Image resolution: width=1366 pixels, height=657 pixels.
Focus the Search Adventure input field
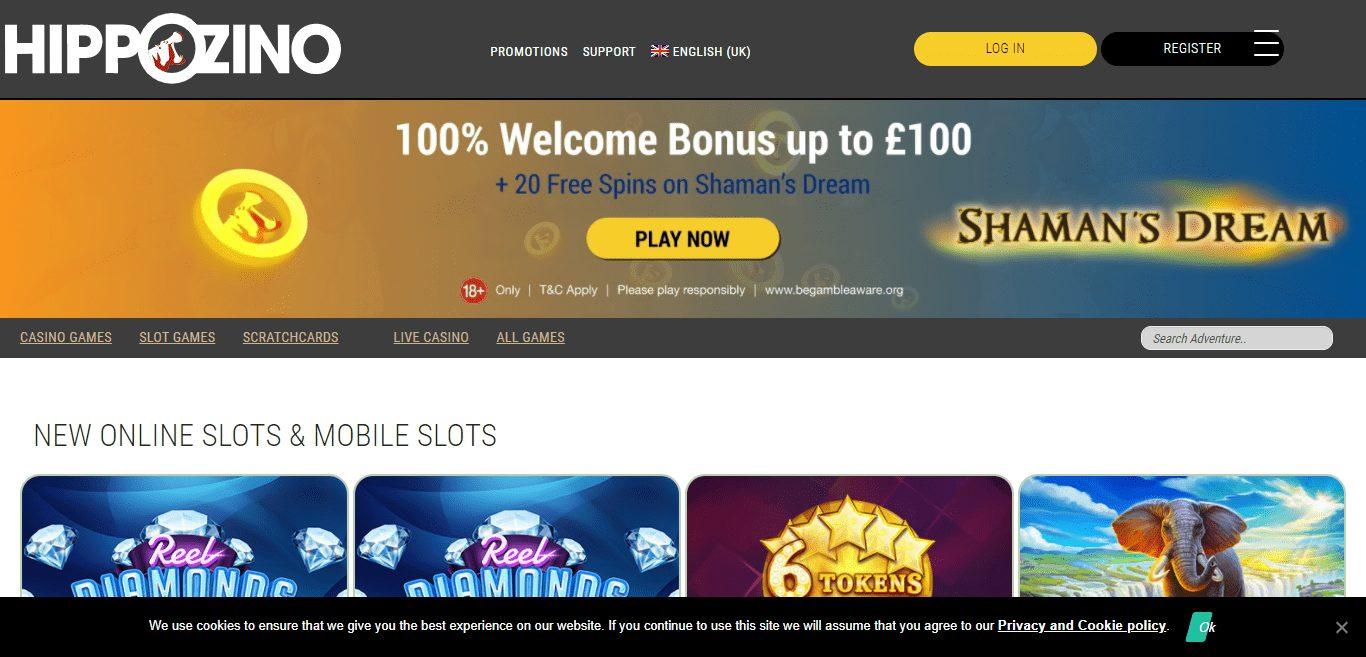coord(1237,338)
